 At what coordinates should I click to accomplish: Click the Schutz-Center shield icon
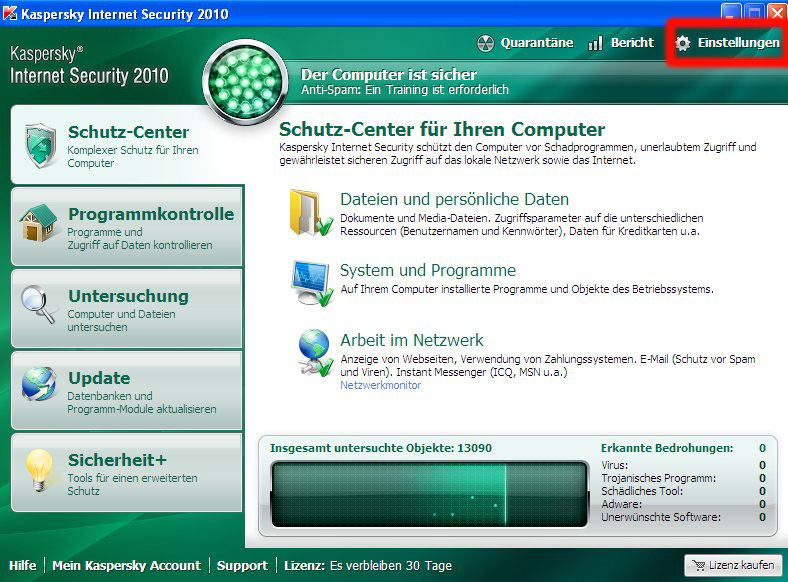click(x=39, y=146)
